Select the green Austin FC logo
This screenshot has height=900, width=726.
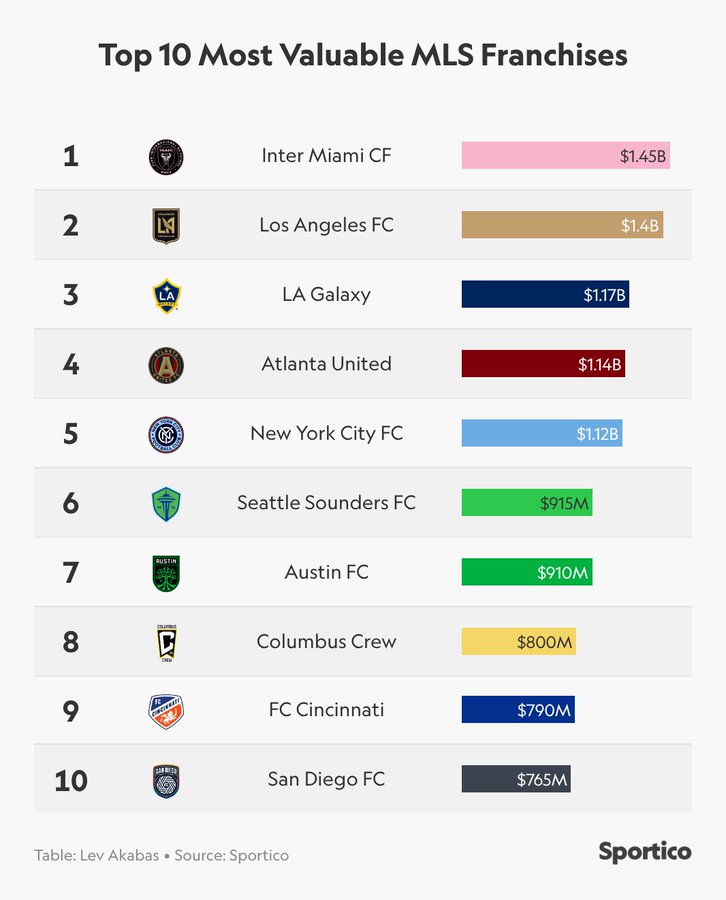[x=166, y=573]
